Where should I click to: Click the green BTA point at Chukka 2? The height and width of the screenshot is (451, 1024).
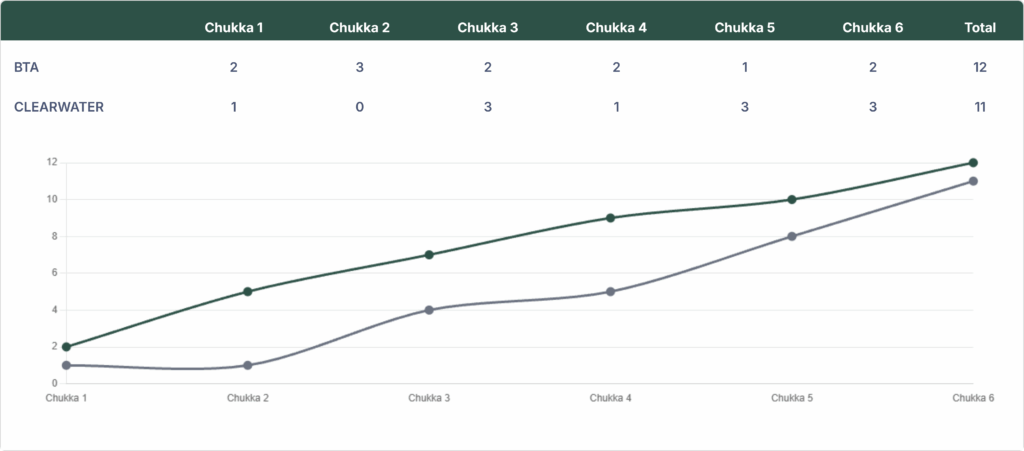coord(247,292)
